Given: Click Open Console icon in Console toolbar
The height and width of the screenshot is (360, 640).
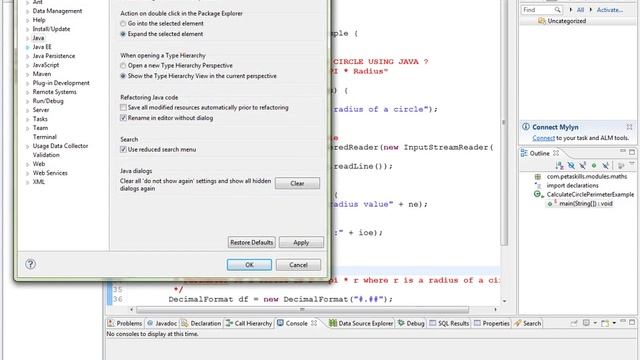Looking at the screenshot, I should pos(605,323).
